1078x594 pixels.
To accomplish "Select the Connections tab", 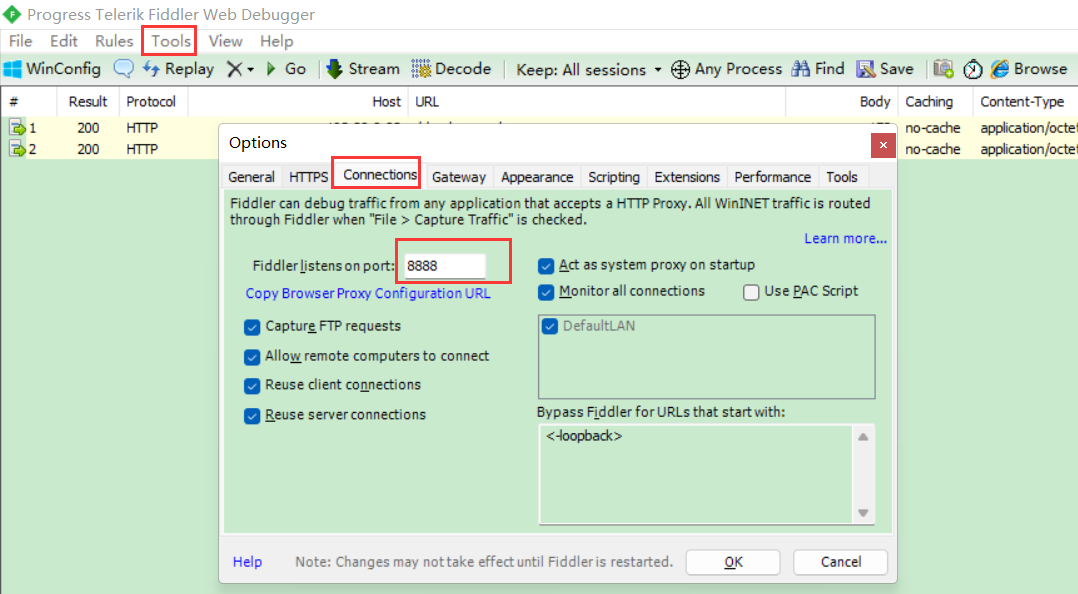I will pyautogui.click(x=380, y=175).
